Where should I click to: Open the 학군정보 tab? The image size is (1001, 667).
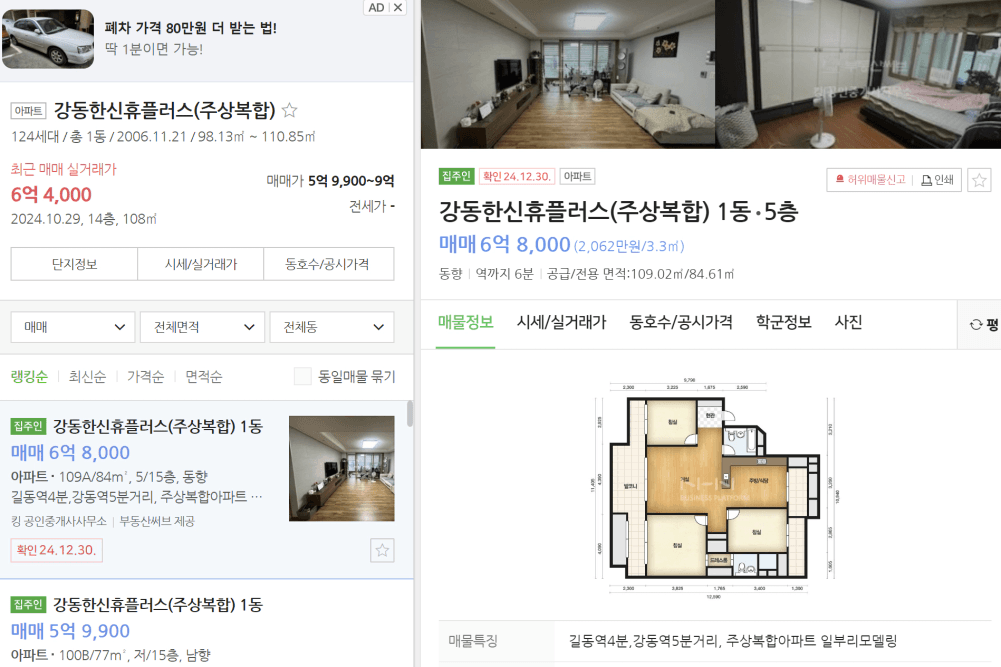tap(783, 322)
